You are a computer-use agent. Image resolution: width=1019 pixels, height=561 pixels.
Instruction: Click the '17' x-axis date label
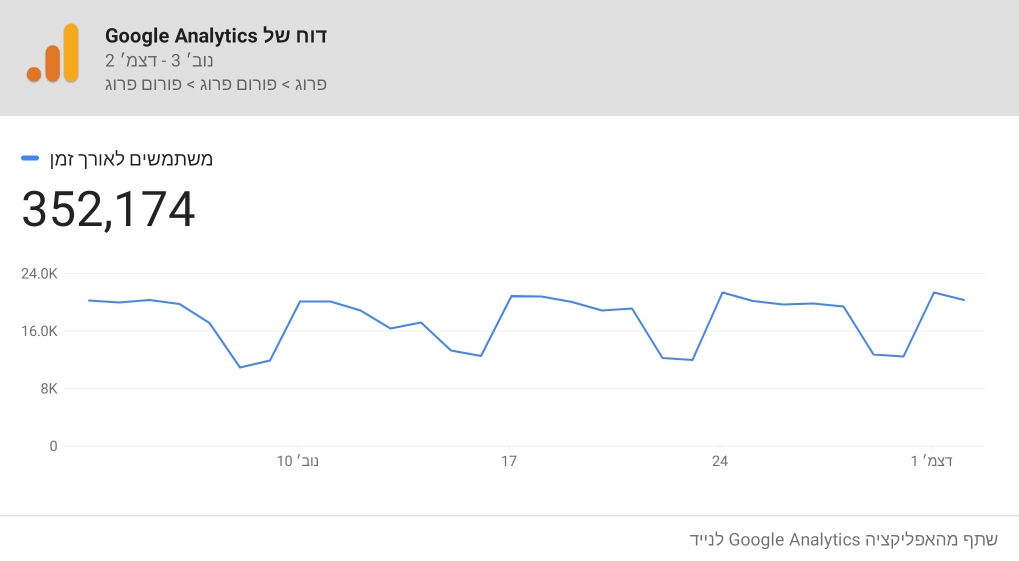coord(509,461)
